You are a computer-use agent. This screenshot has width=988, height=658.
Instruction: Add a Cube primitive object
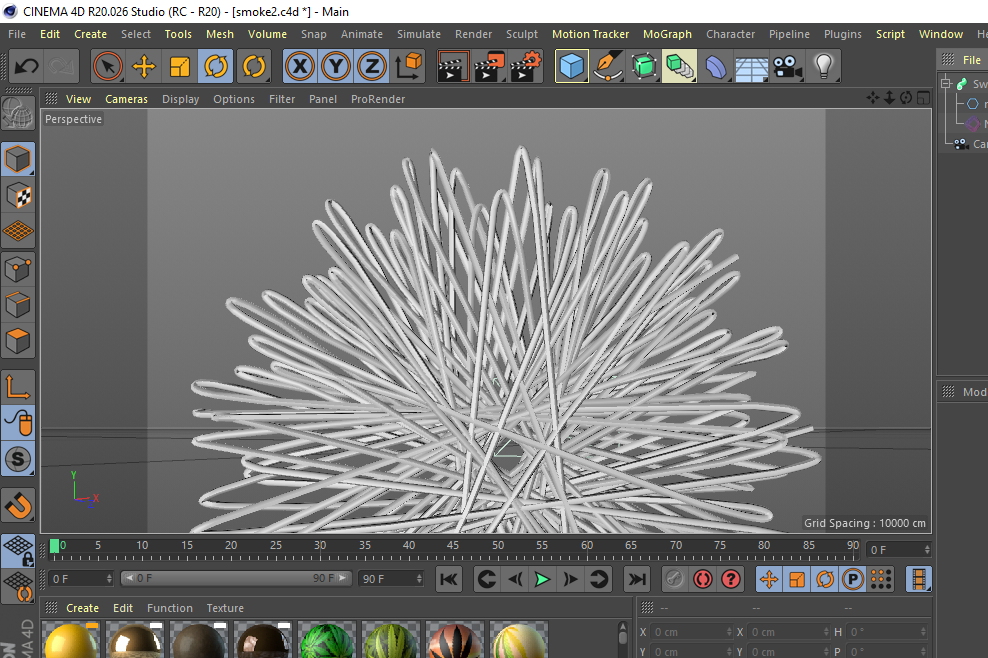[572, 66]
